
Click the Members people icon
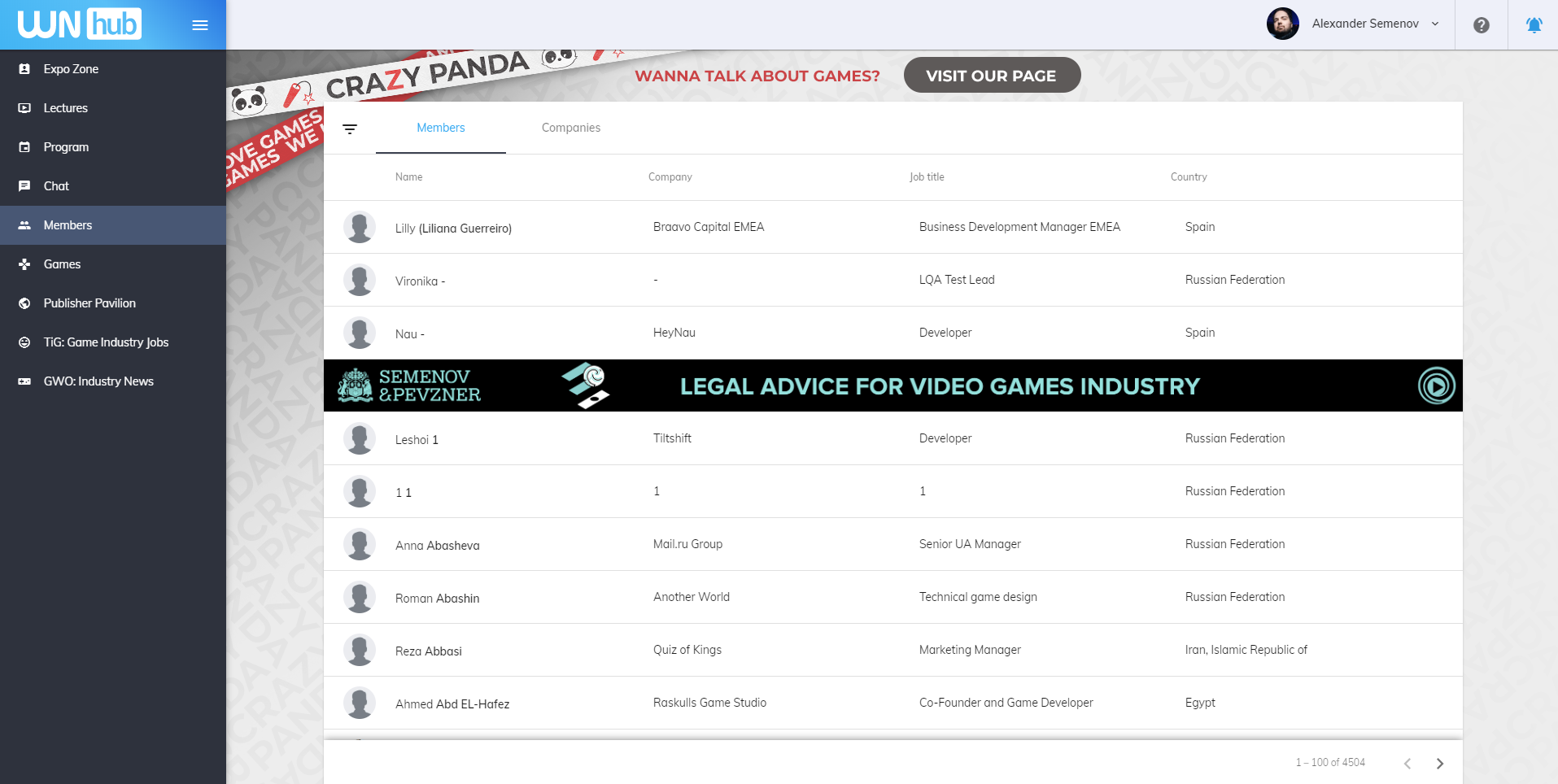click(x=24, y=225)
